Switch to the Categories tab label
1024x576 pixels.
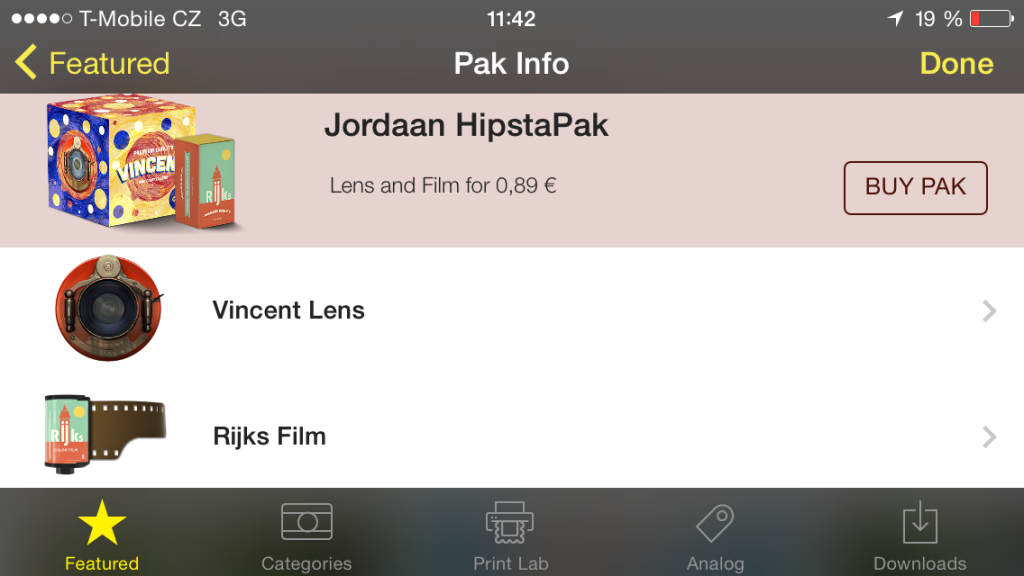306,563
